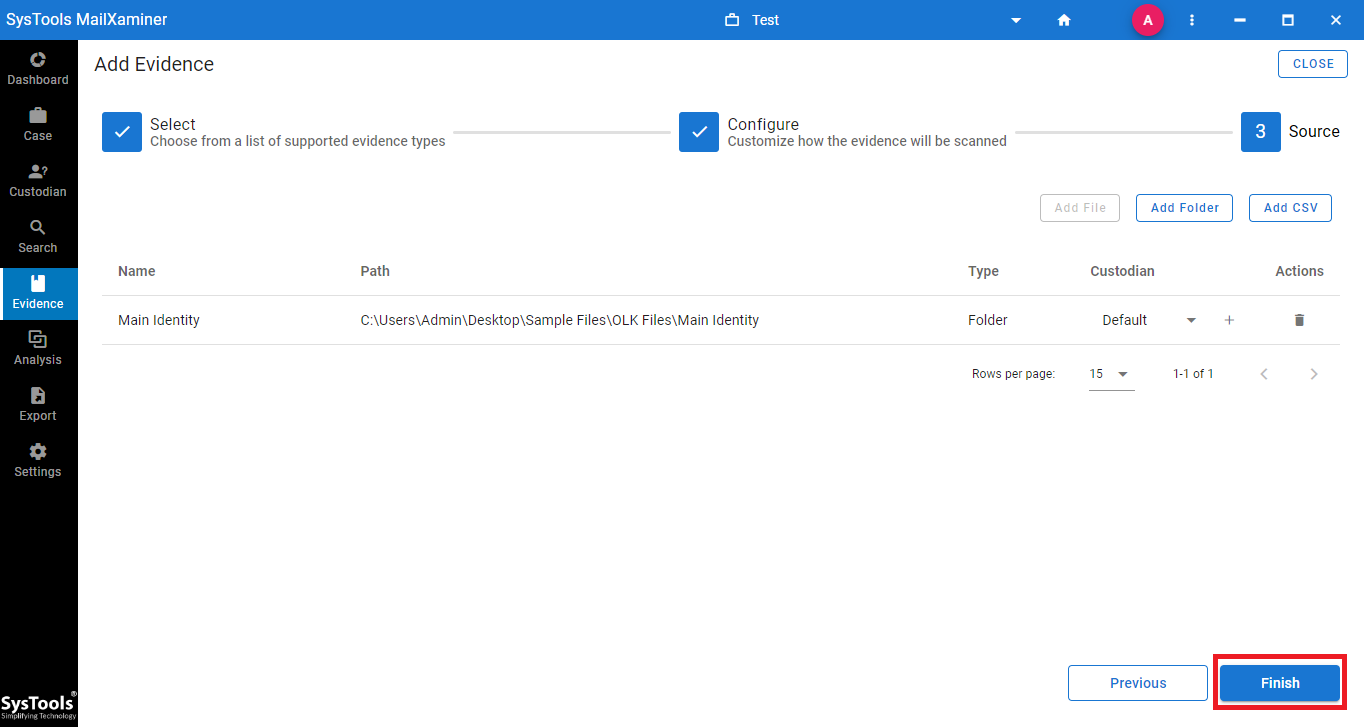Viewport: 1364px width, 727px height.
Task: Click the Main Identity name cell
Action: (159, 320)
